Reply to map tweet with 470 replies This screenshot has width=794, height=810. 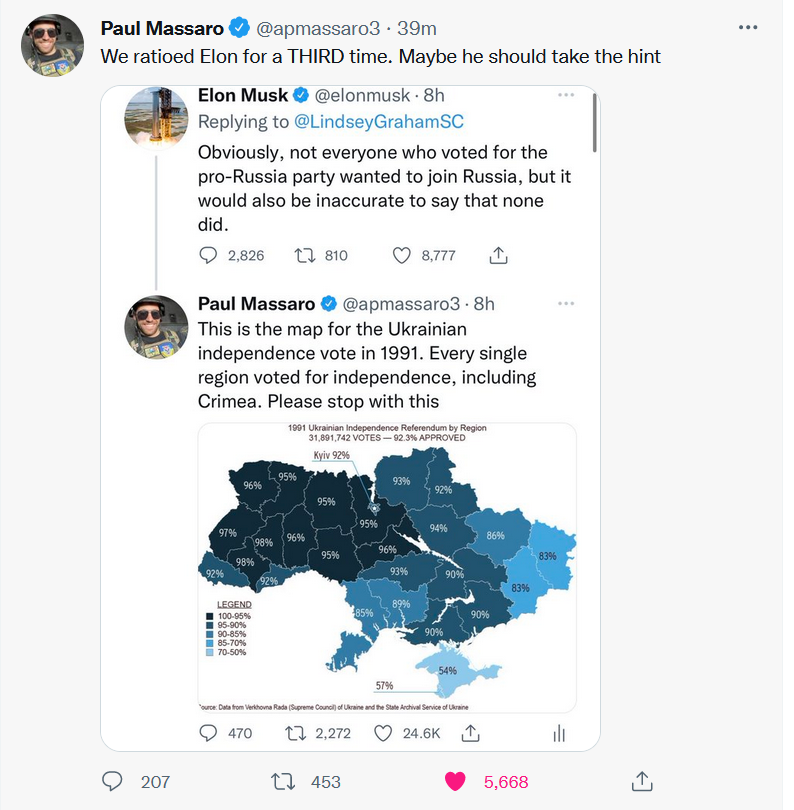[x=208, y=733]
